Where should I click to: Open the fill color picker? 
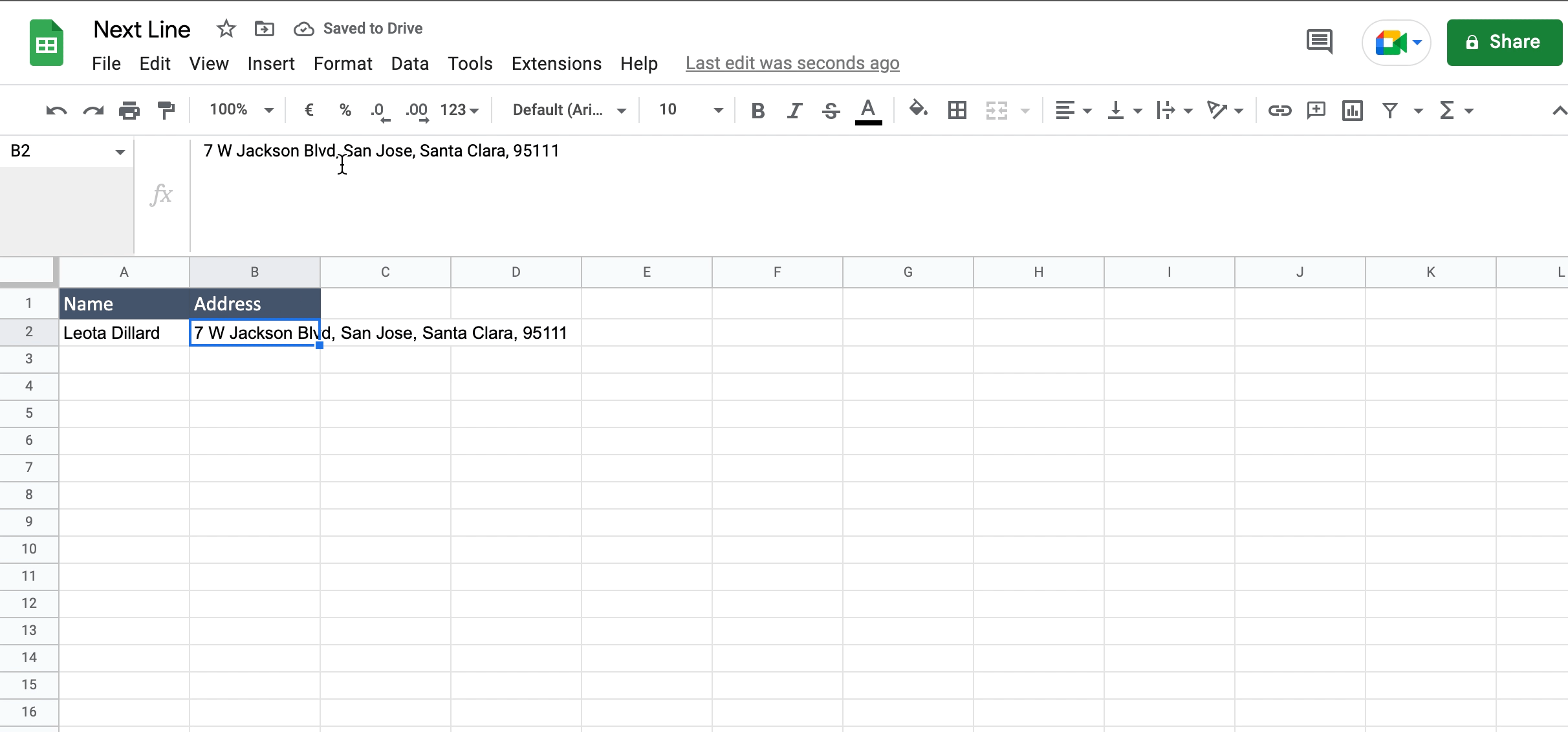pyautogui.click(x=918, y=109)
